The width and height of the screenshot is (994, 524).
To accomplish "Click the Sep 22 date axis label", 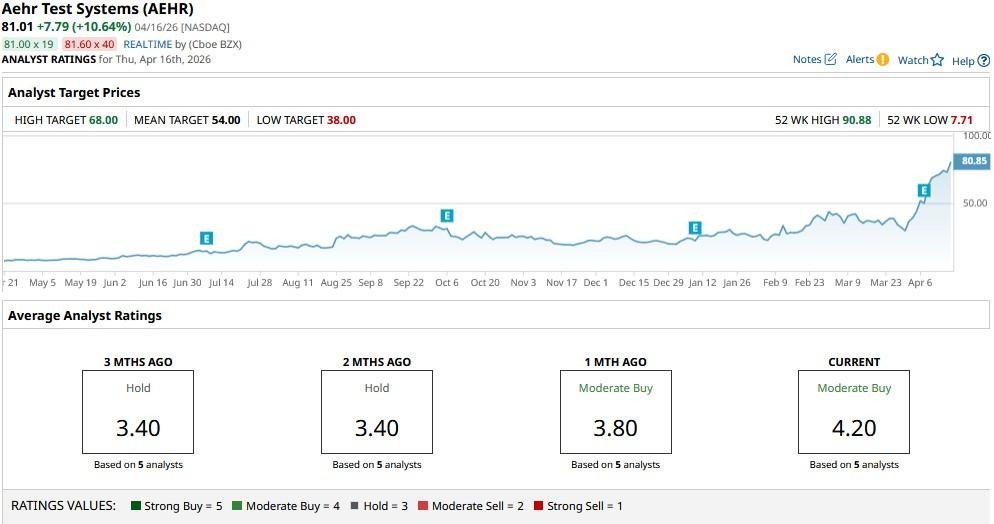I will tap(408, 283).
